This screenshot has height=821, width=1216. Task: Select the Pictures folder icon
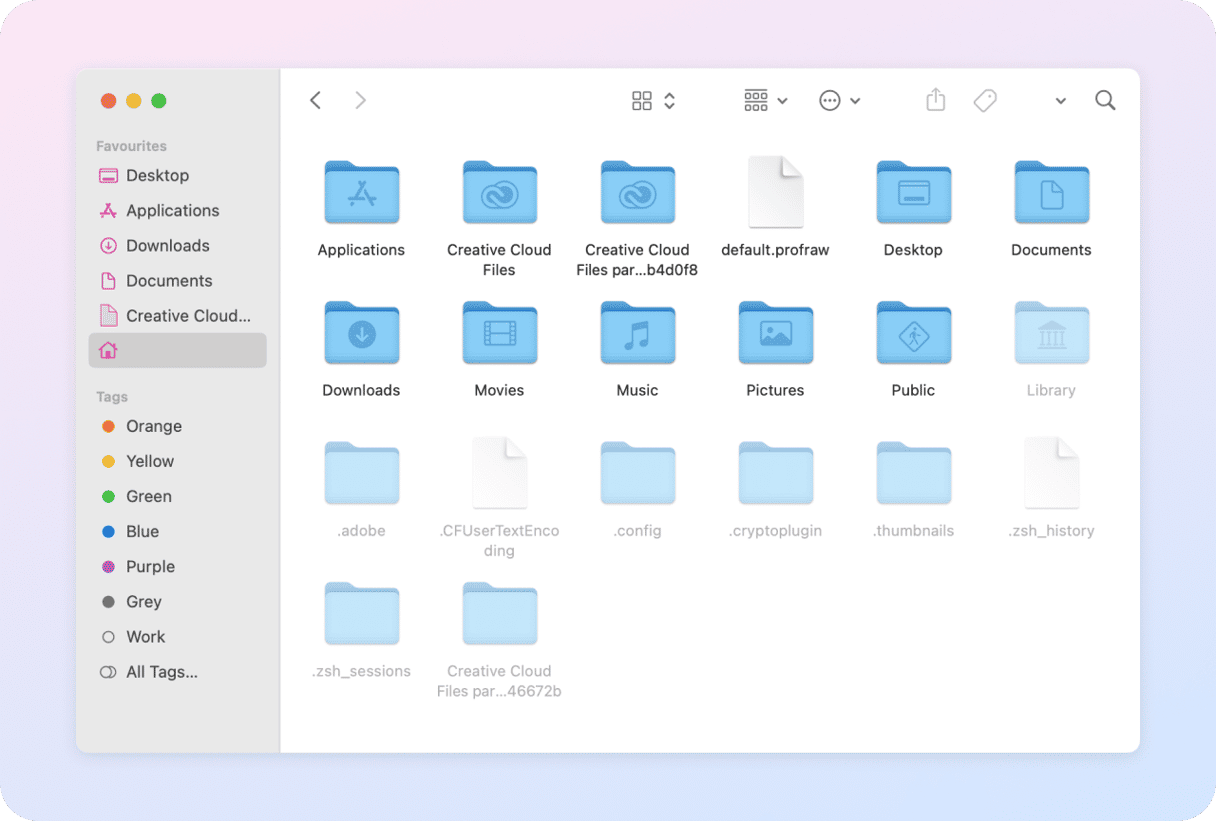coord(775,333)
